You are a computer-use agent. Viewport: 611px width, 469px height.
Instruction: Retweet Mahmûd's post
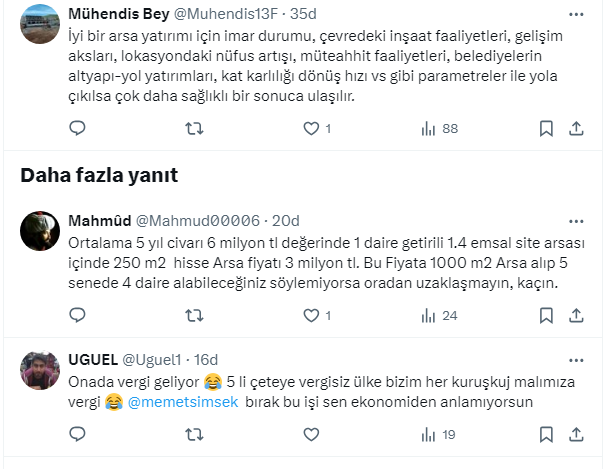(196, 316)
